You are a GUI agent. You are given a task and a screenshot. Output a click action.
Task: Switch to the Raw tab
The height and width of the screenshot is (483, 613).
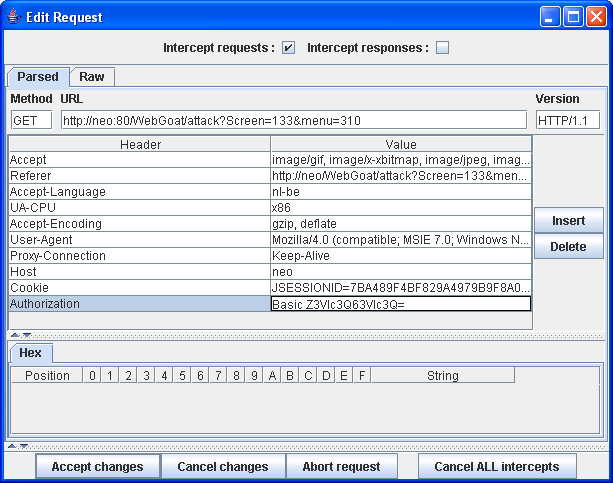[92, 77]
